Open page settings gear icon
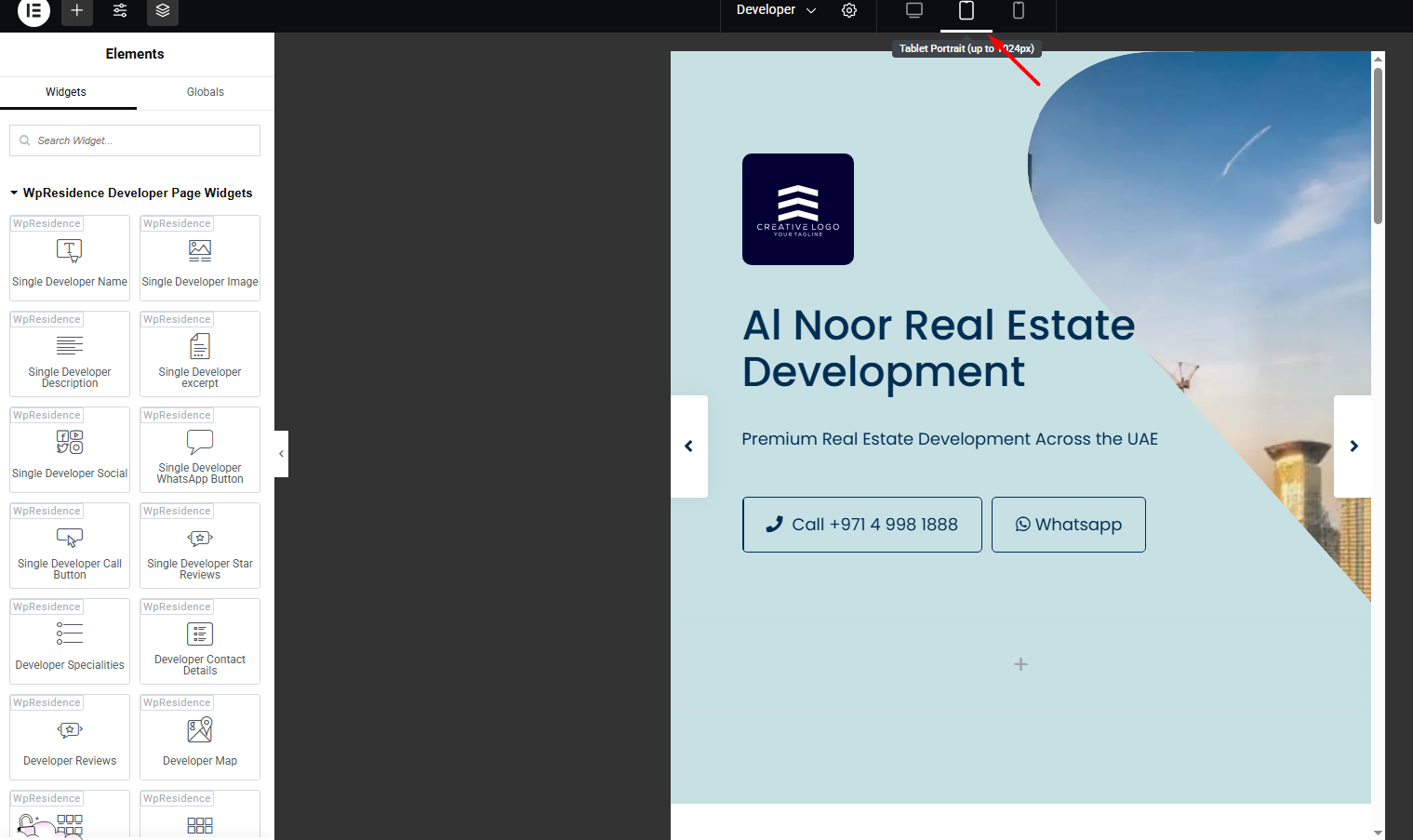Viewport: 1413px width, 840px height. [849, 11]
